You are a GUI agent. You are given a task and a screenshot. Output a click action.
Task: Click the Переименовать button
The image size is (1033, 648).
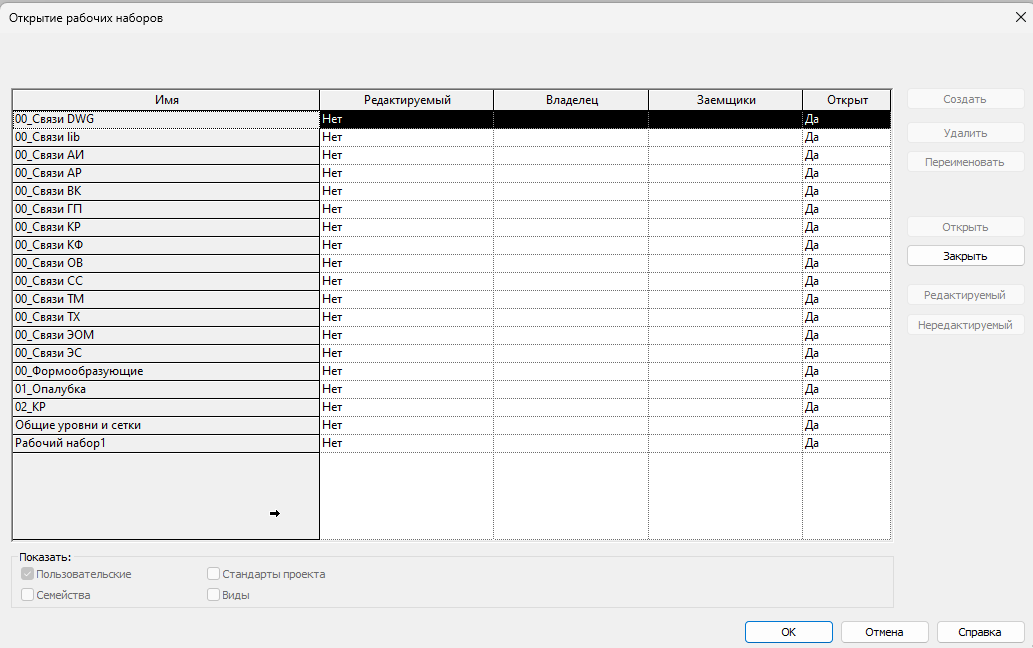pos(965,162)
